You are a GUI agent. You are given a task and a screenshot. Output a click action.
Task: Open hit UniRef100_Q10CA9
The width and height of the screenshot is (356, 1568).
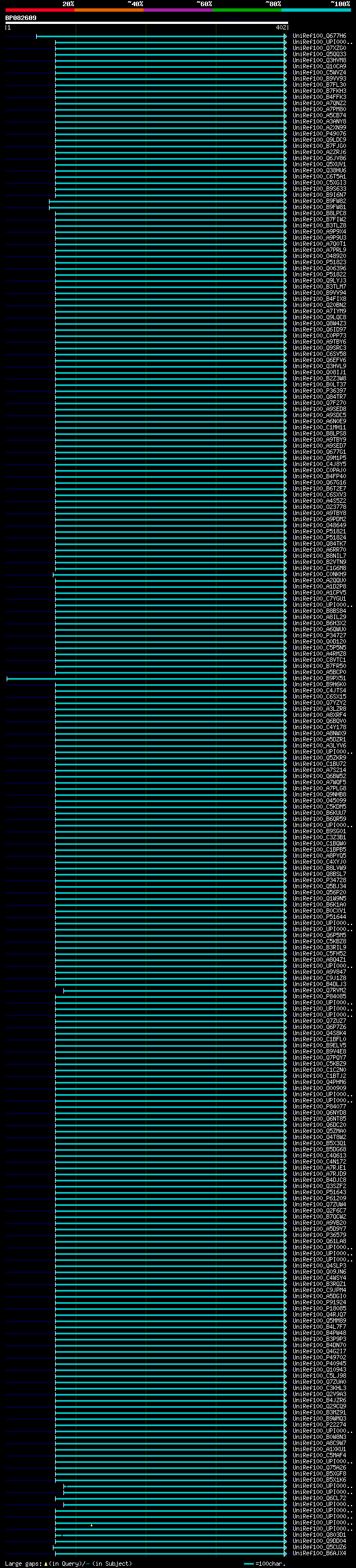click(x=319, y=66)
